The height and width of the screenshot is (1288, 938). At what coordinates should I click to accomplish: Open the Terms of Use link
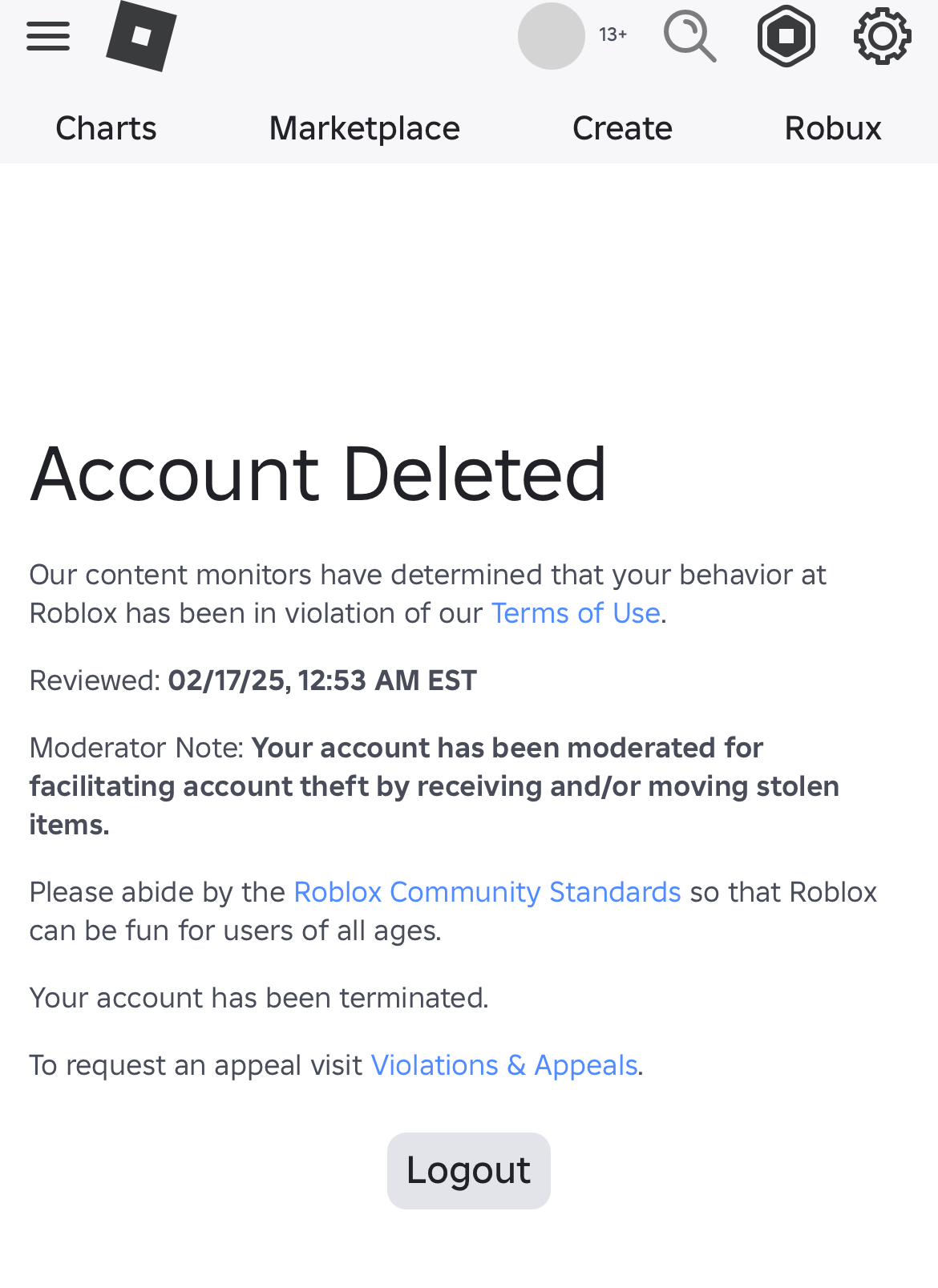click(575, 612)
